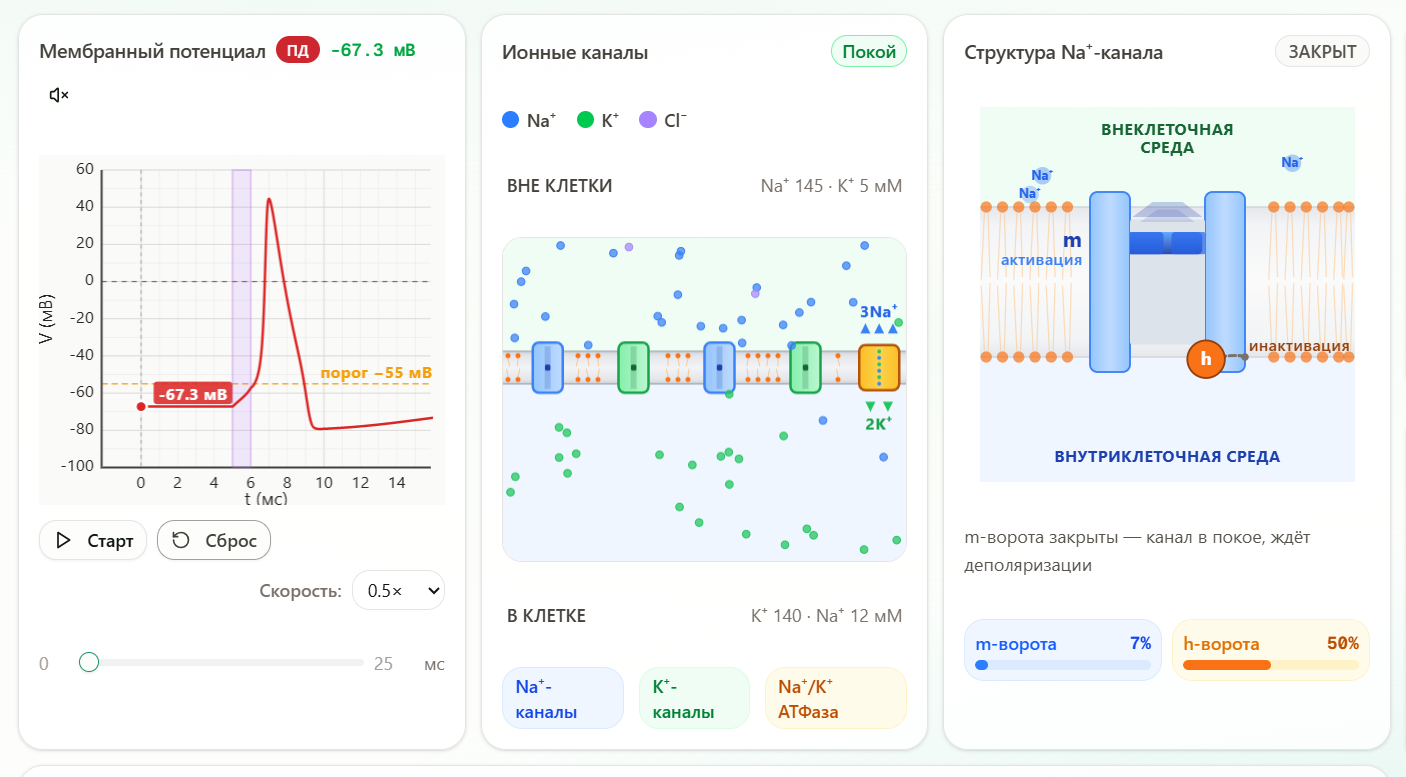Click the h-ворота 50% progress bar
This screenshot has width=1406, height=777.
point(1271,665)
